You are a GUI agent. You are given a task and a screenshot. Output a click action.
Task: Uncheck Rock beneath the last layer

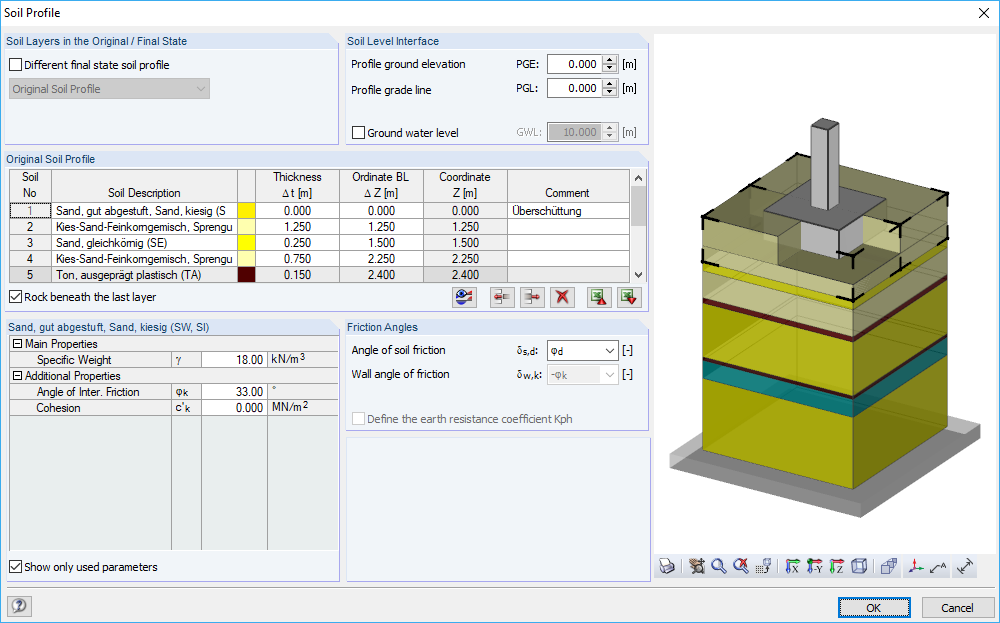(x=15, y=297)
